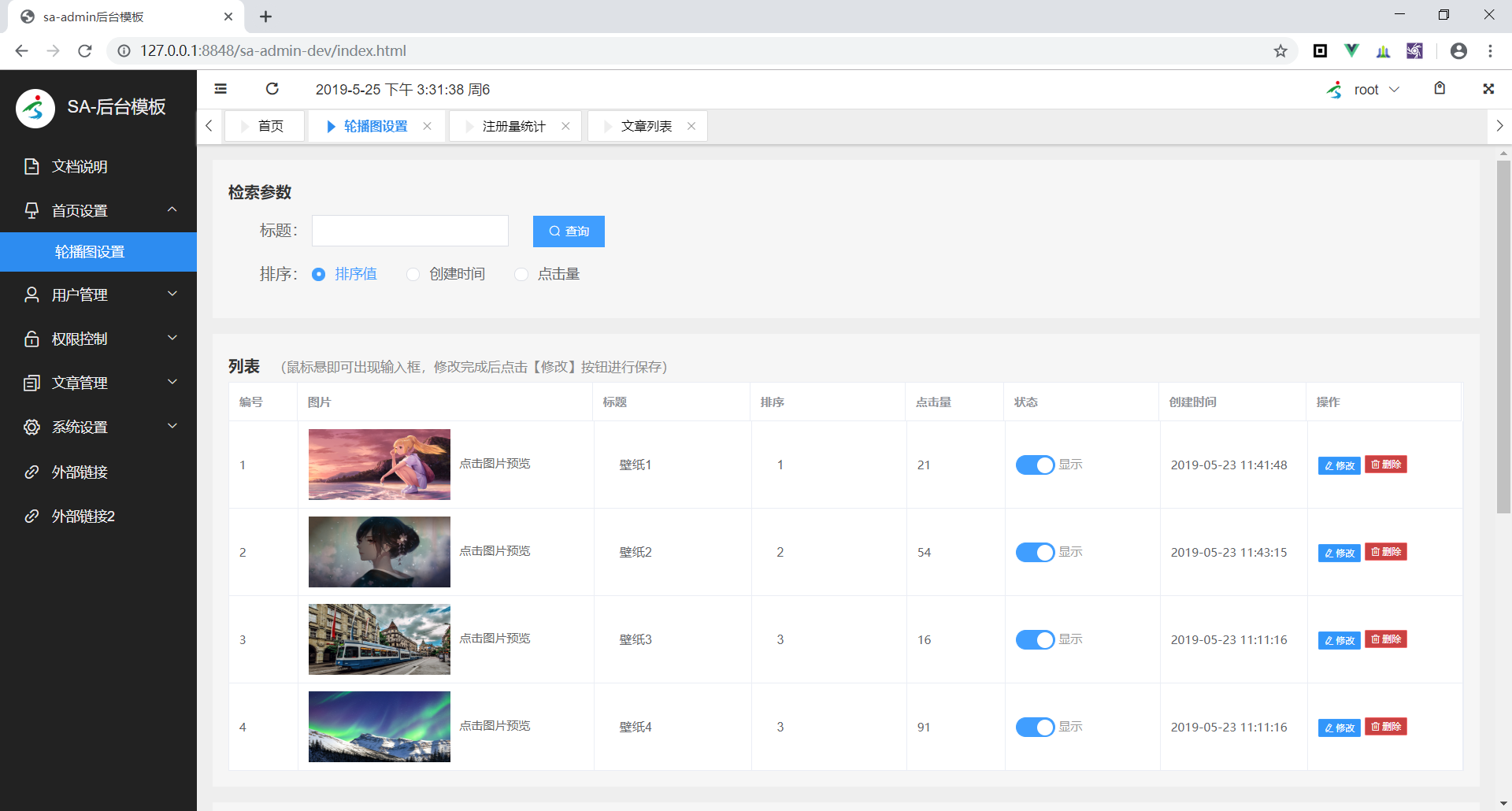Expand the 系统设置 menu
The height and width of the screenshot is (811, 1512).
(98, 427)
